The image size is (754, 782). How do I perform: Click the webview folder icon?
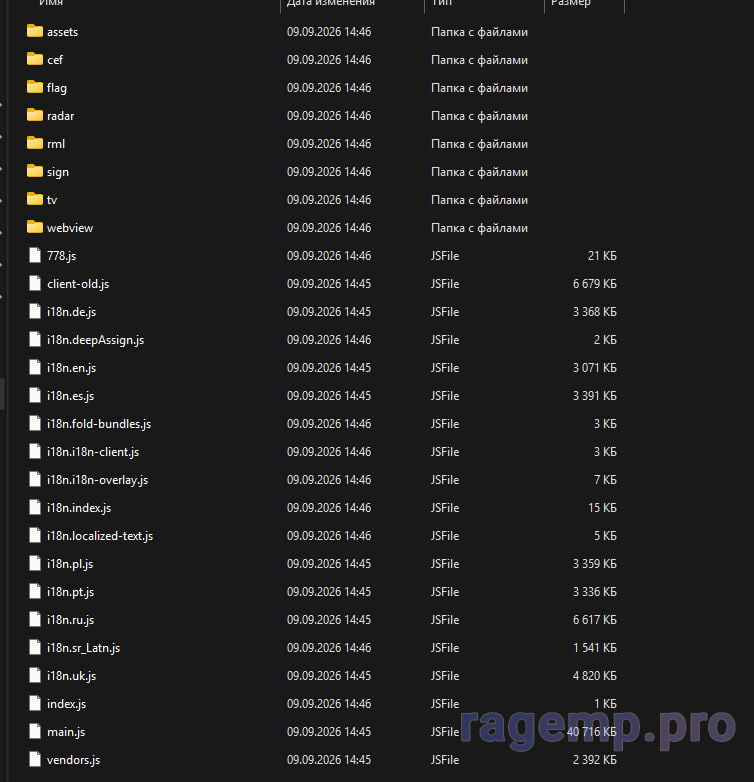[x=34, y=227]
